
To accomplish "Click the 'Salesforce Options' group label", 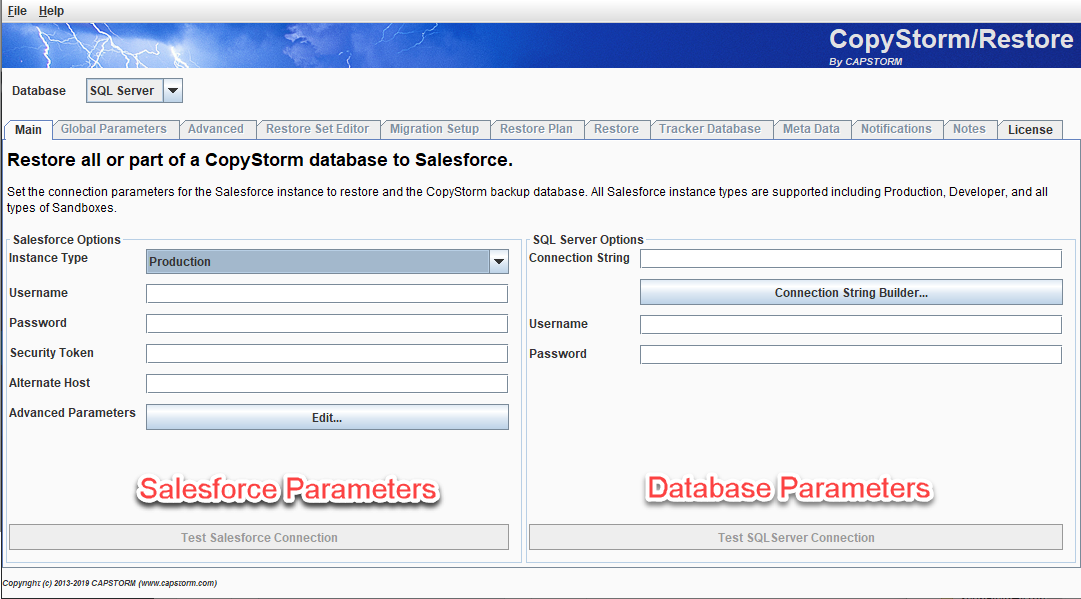I will (x=67, y=240).
